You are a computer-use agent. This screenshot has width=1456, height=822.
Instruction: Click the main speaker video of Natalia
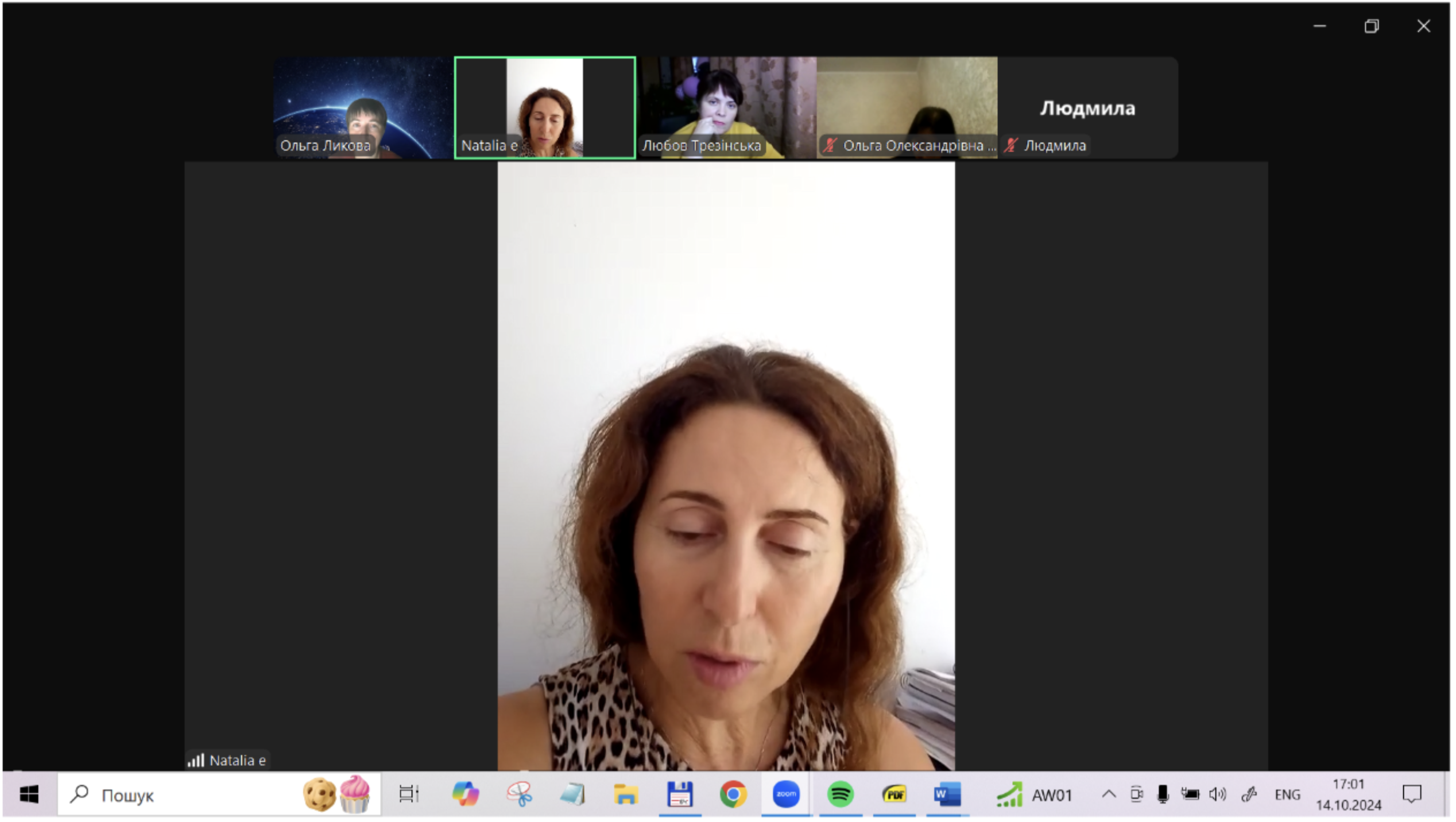726,466
